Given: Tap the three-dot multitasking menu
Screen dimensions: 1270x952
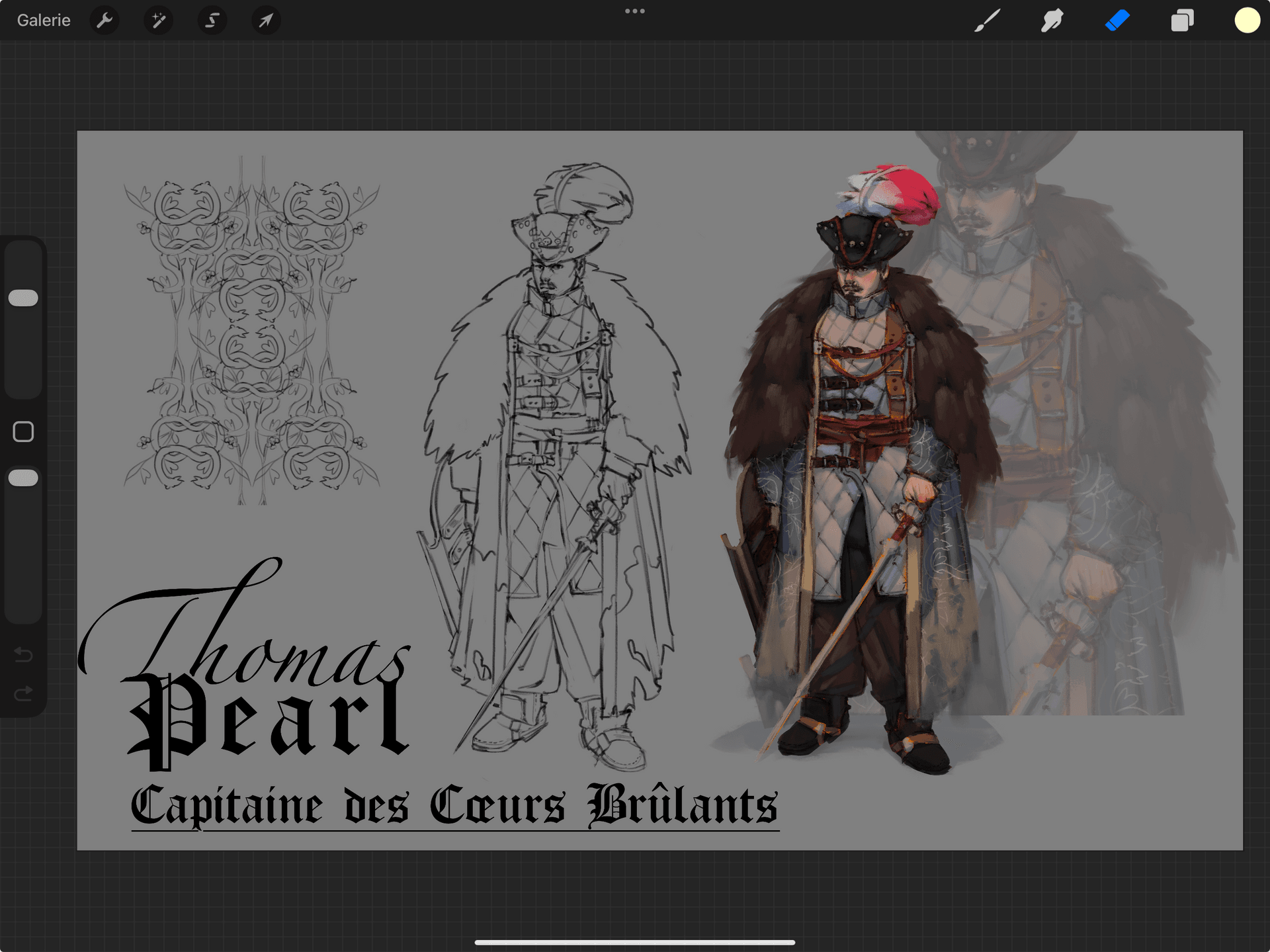Looking at the screenshot, I should coord(634,11).
